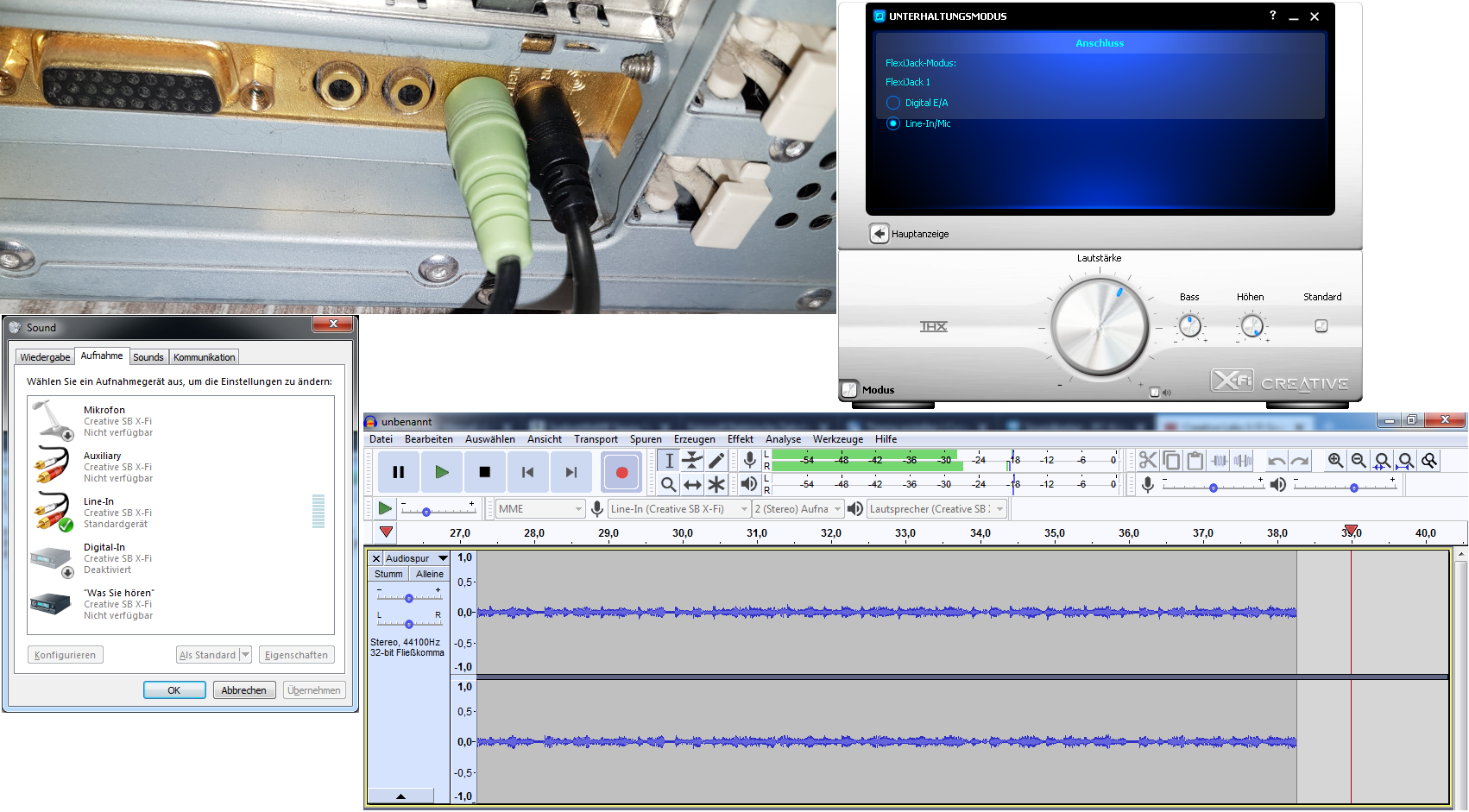Click the Trim audio outside selection icon

[1219, 461]
